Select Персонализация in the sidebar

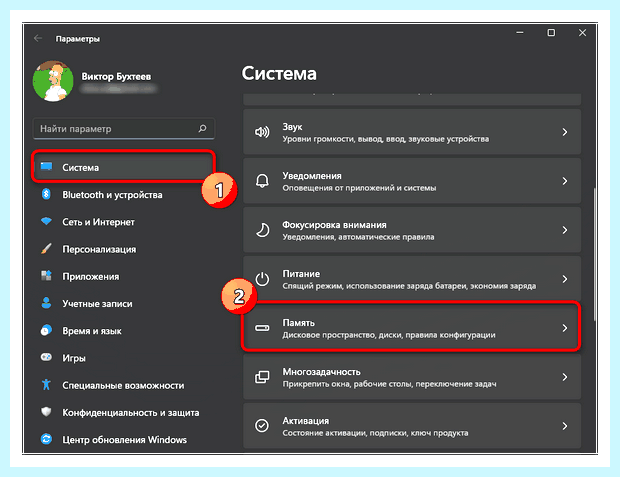coord(99,249)
